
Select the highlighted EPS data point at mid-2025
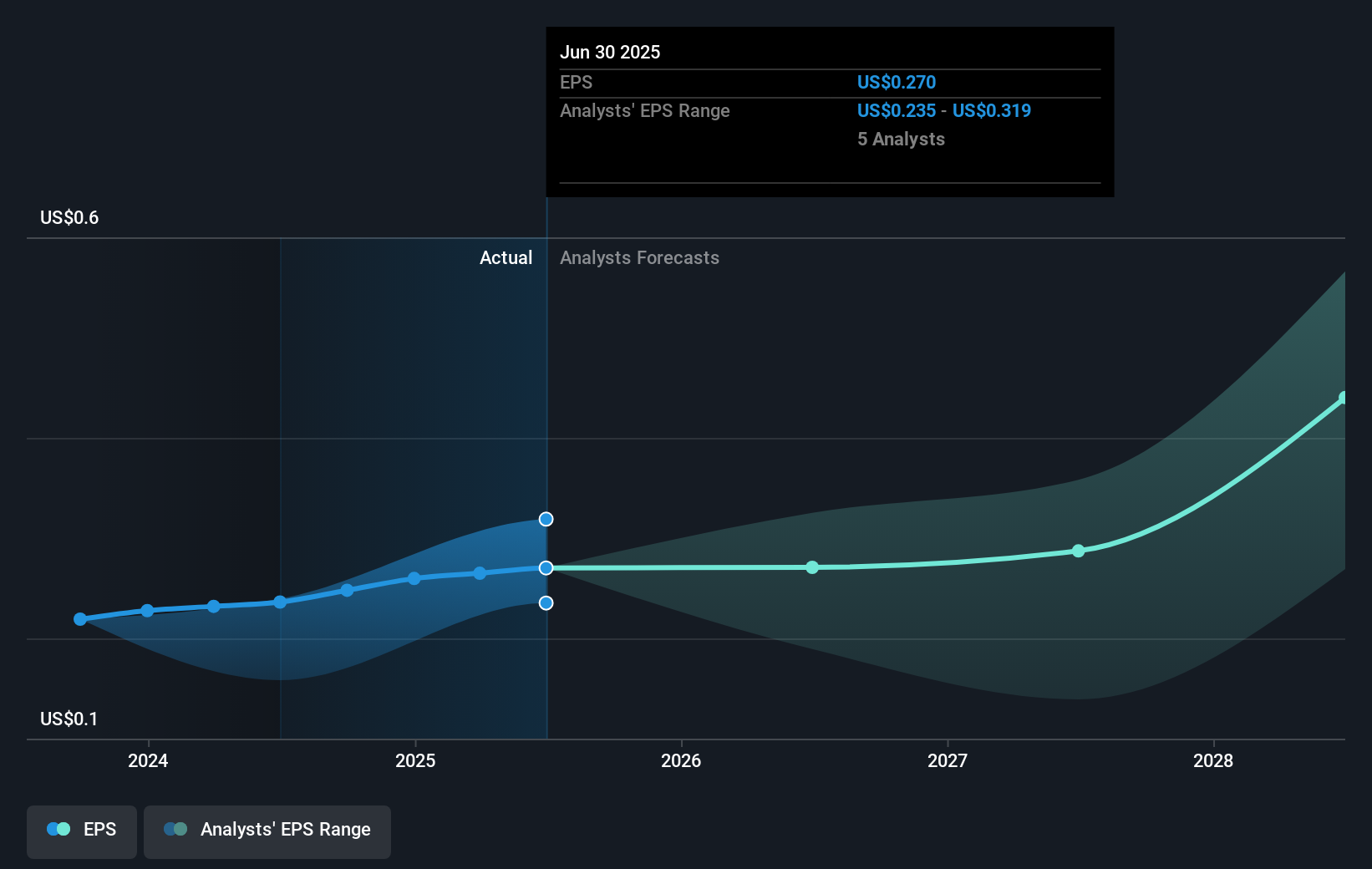click(x=546, y=568)
